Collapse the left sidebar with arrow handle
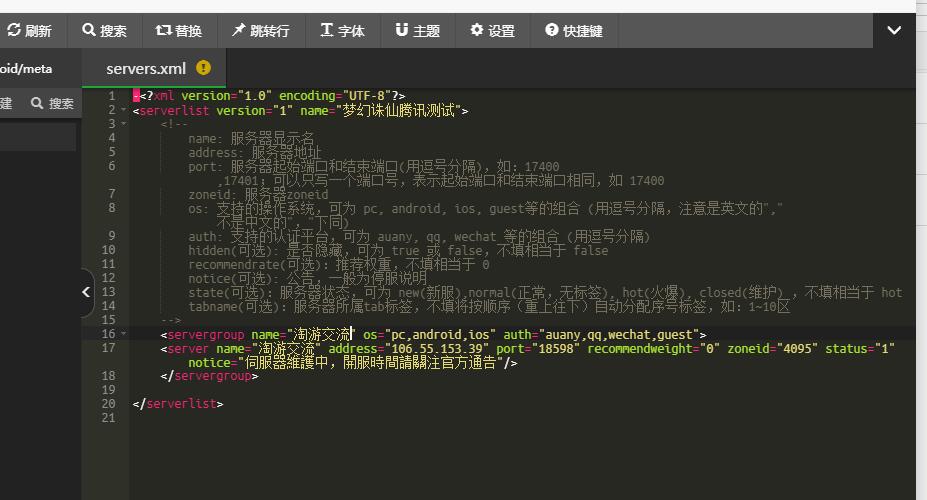927x500 pixels. click(86, 292)
